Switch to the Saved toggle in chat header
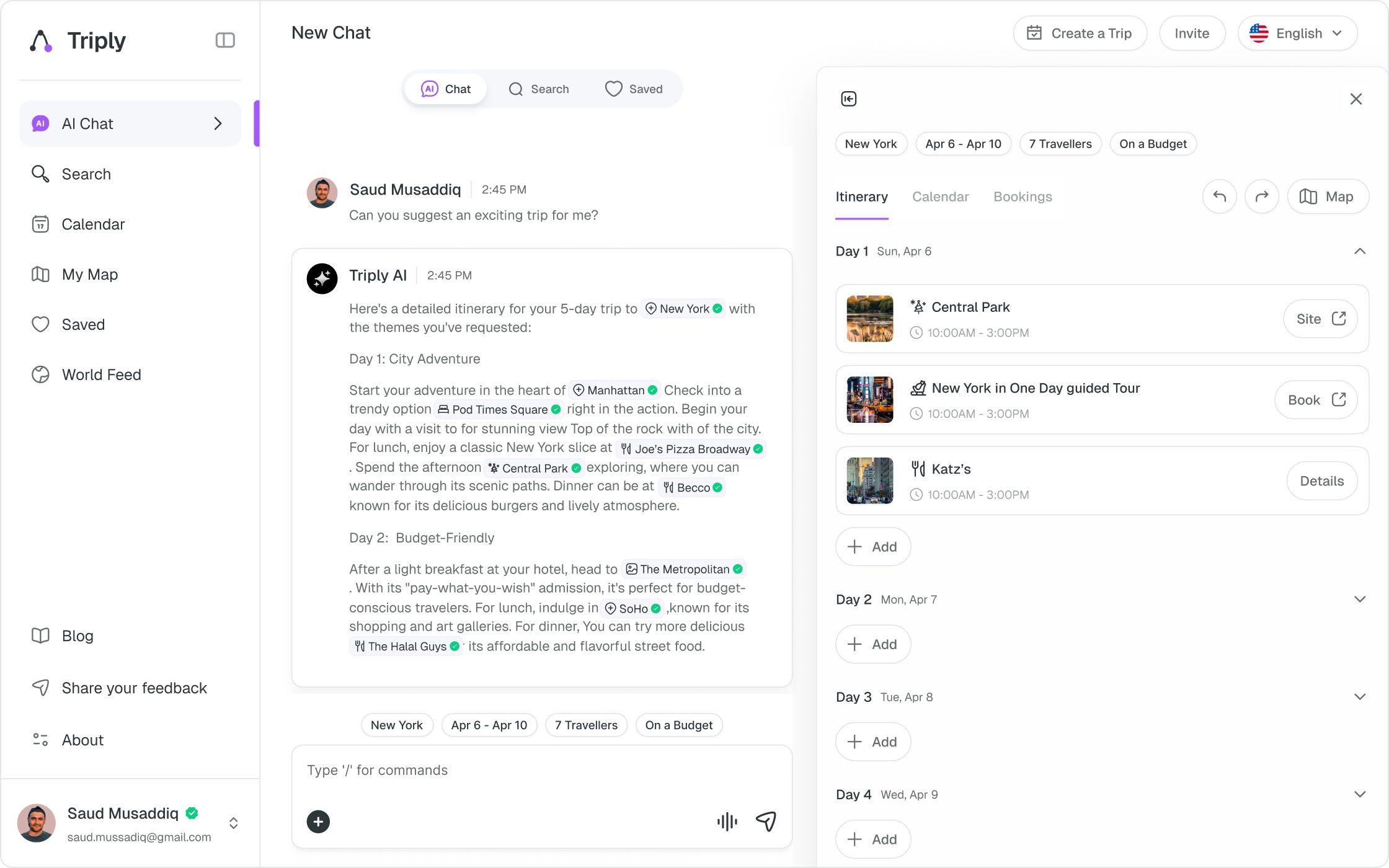This screenshot has height=868, width=1389. point(633,89)
